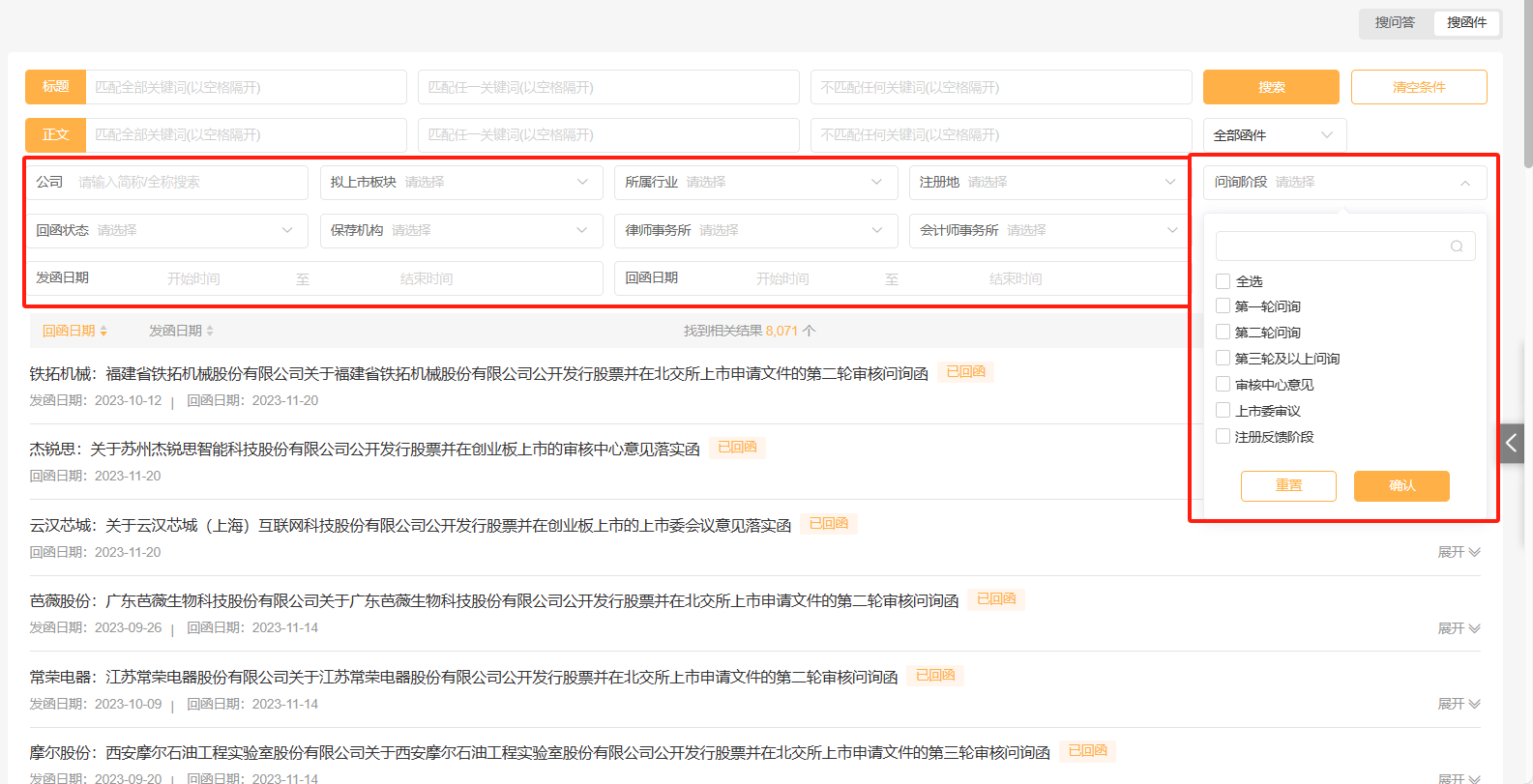The height and width of the screenshot is (784, 1533).
Task: Open the 会计师事务所 dropdown
Action: pyautogui.click(x=1048, y=230)
